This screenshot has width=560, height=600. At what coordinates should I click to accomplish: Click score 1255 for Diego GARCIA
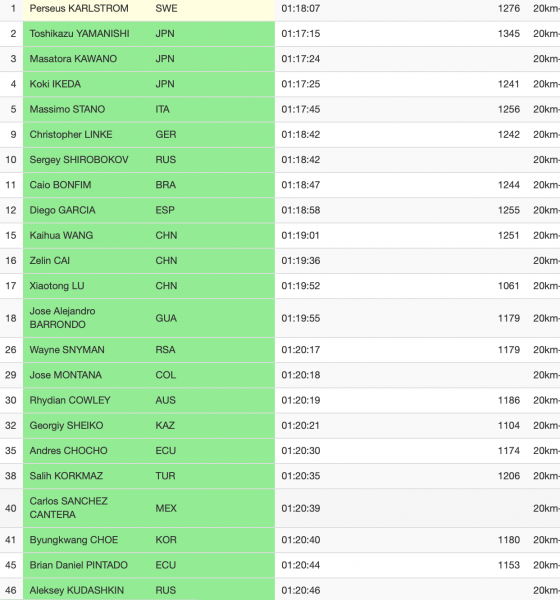point(509,210)
